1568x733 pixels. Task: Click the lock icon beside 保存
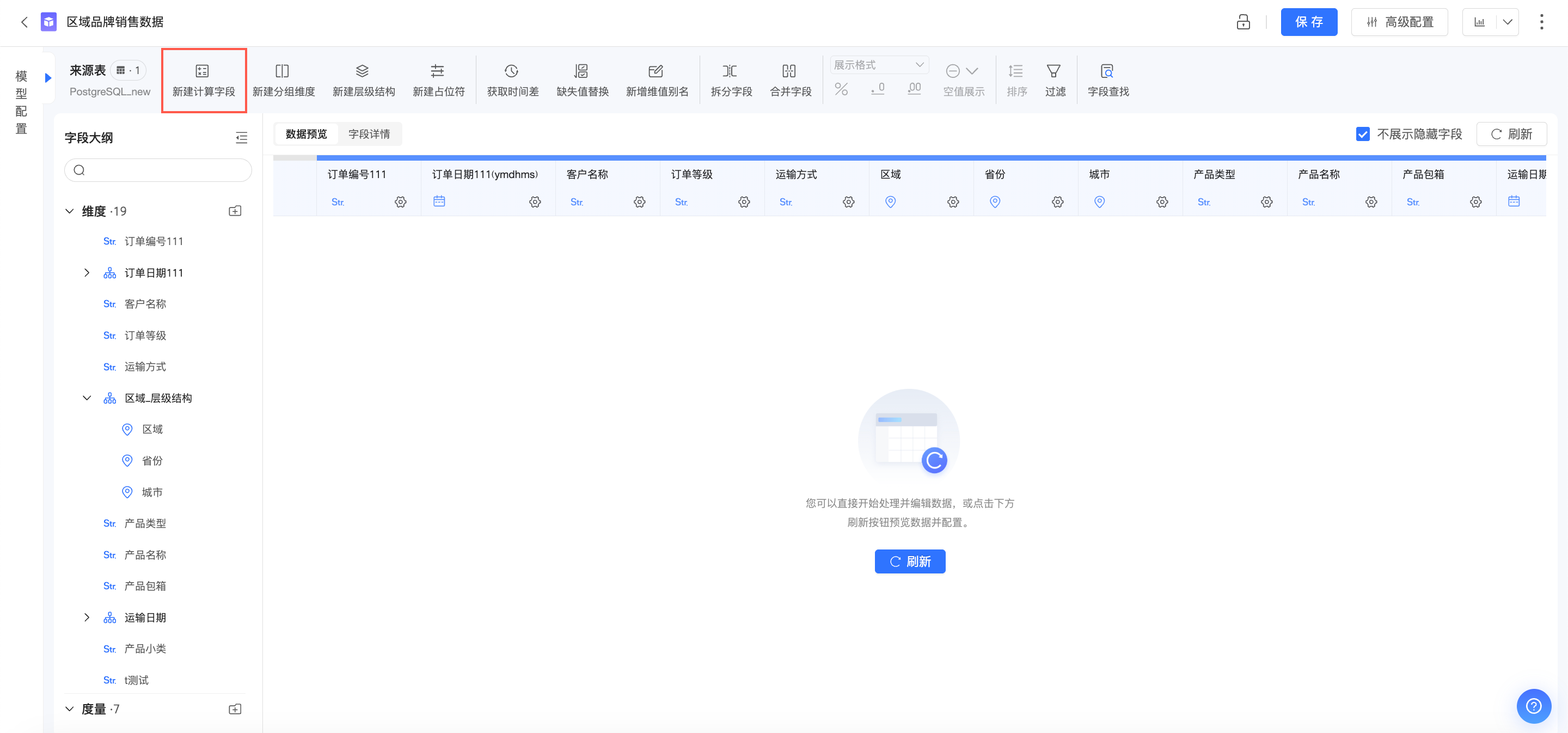pos(1243,22)
